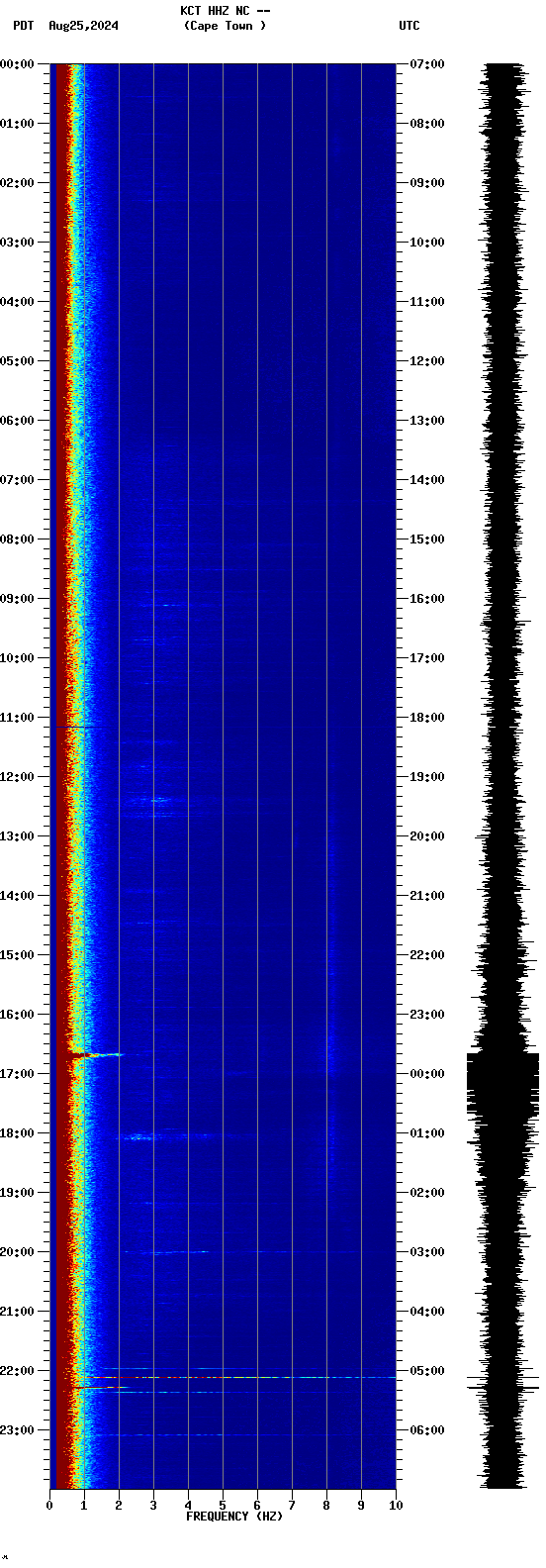Click the PDT time label 00:00
The width and height of the screenshot is (546, 1568).
[x=17, y=64]
